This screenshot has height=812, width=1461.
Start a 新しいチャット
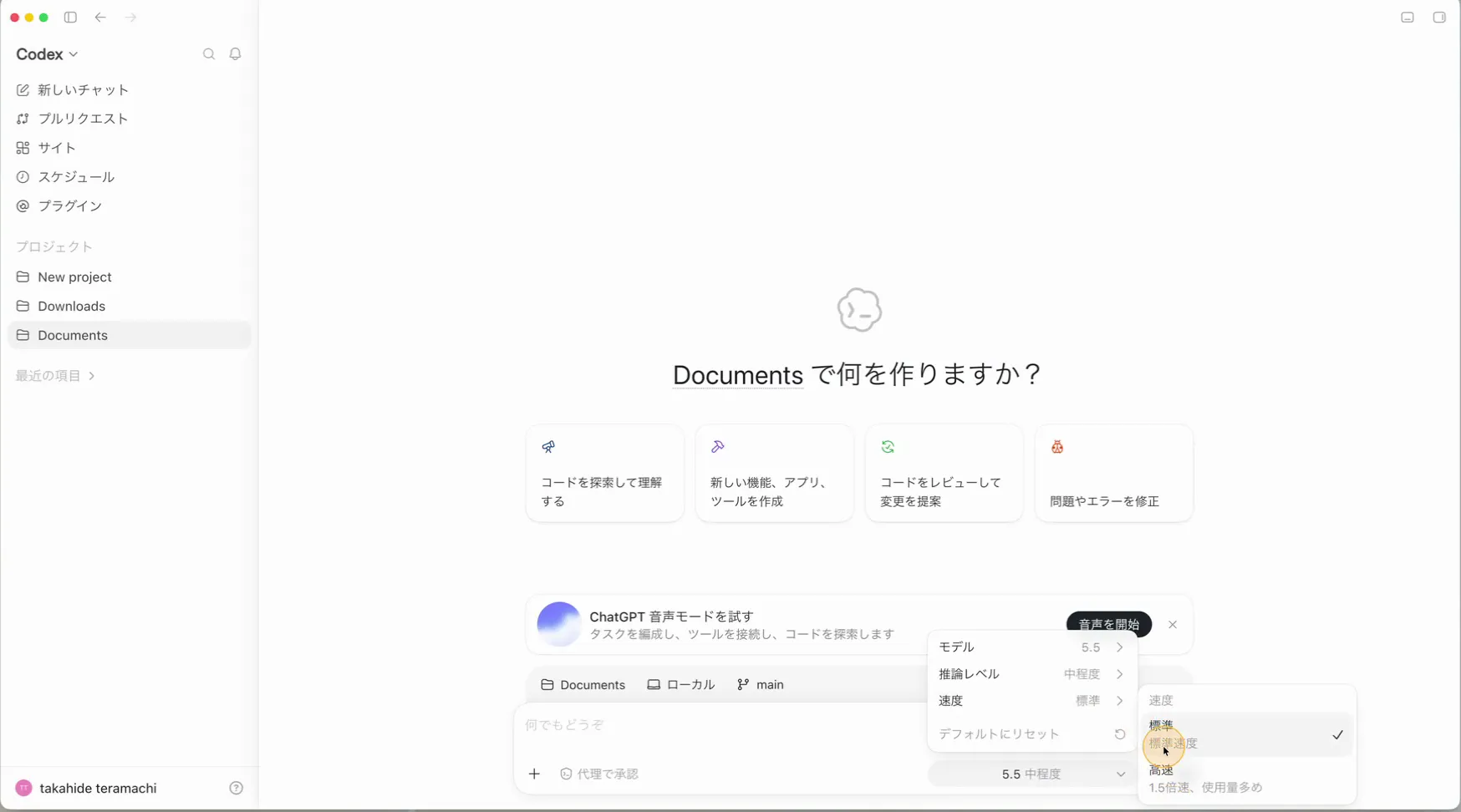pyautogui.click(x=129, y=90)
